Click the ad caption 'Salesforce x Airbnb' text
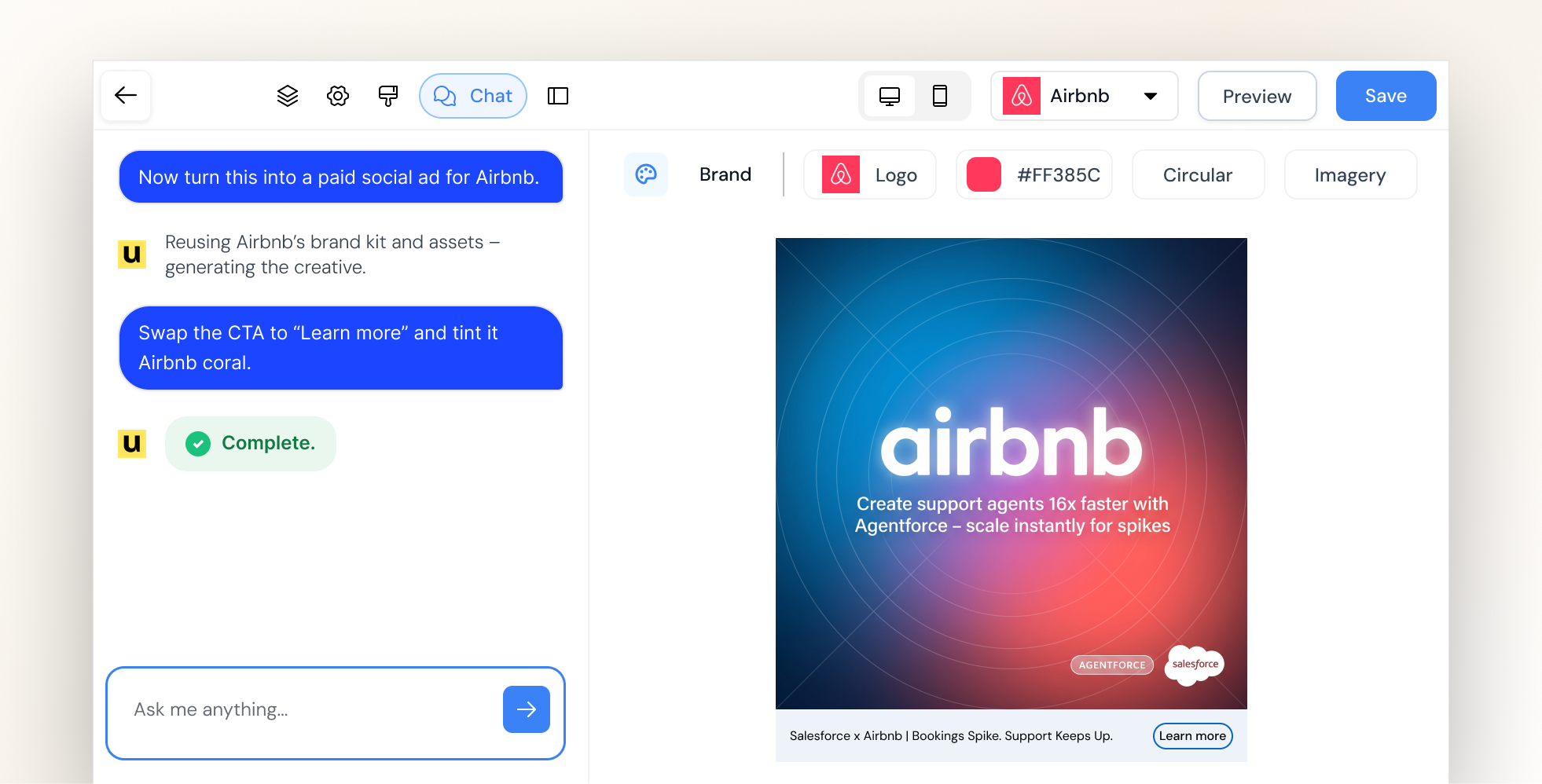The image size is (1542, 784). pos(951,736)
